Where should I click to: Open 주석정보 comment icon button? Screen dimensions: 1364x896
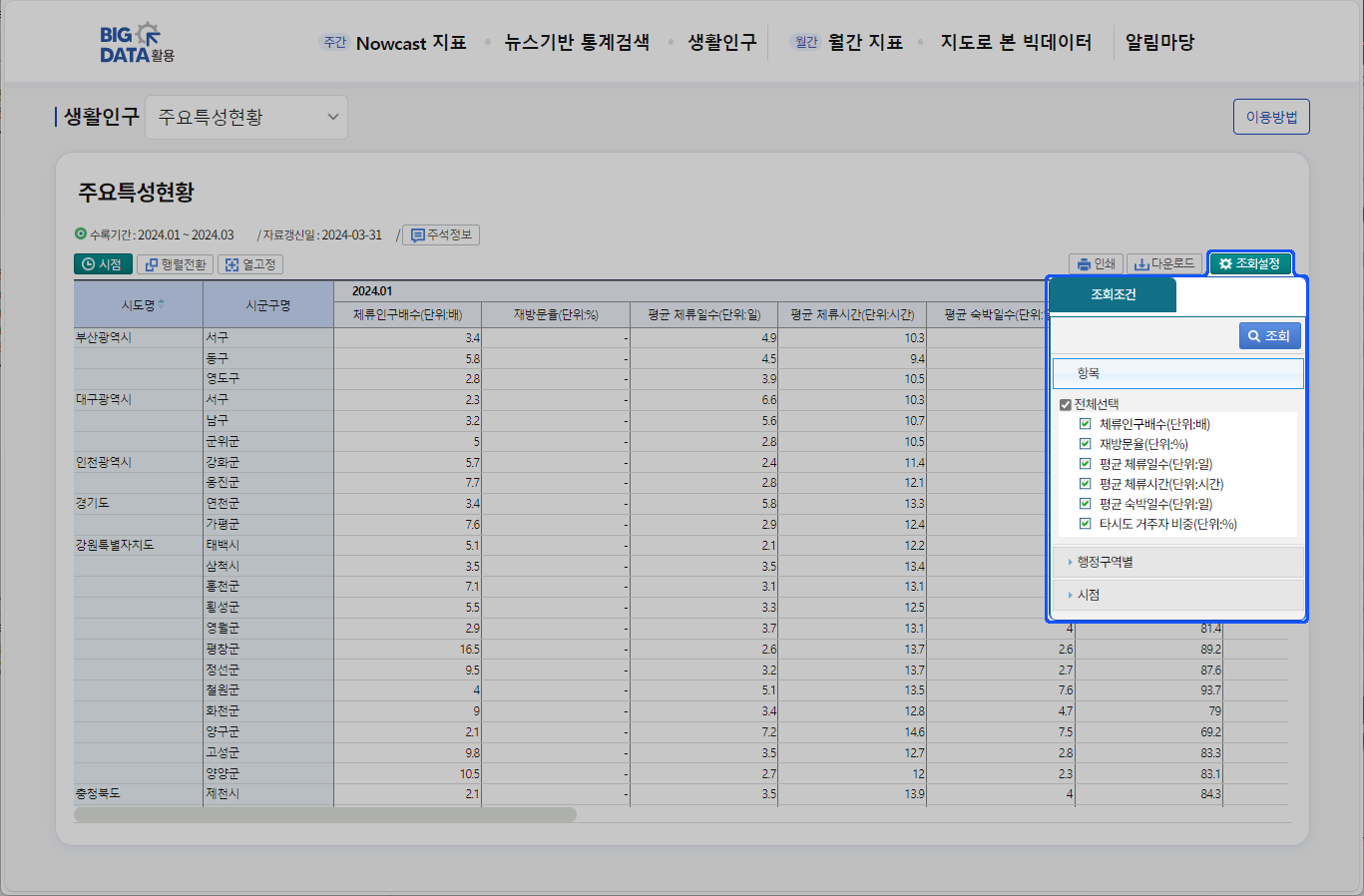click(x=441, y=234)
